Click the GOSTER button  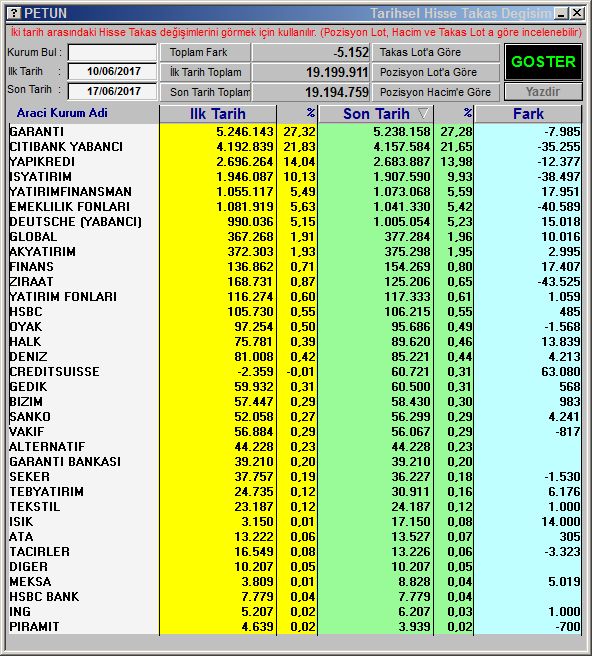click(543, 62)
